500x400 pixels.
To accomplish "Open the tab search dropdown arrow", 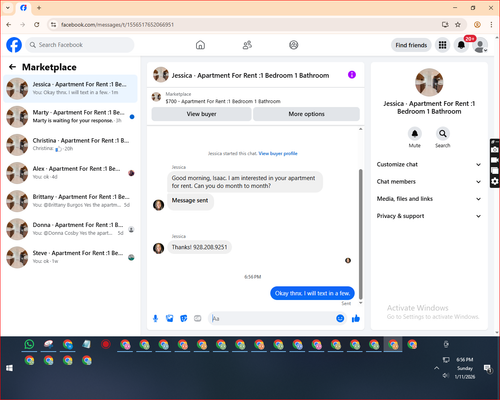I will [8, 8].
